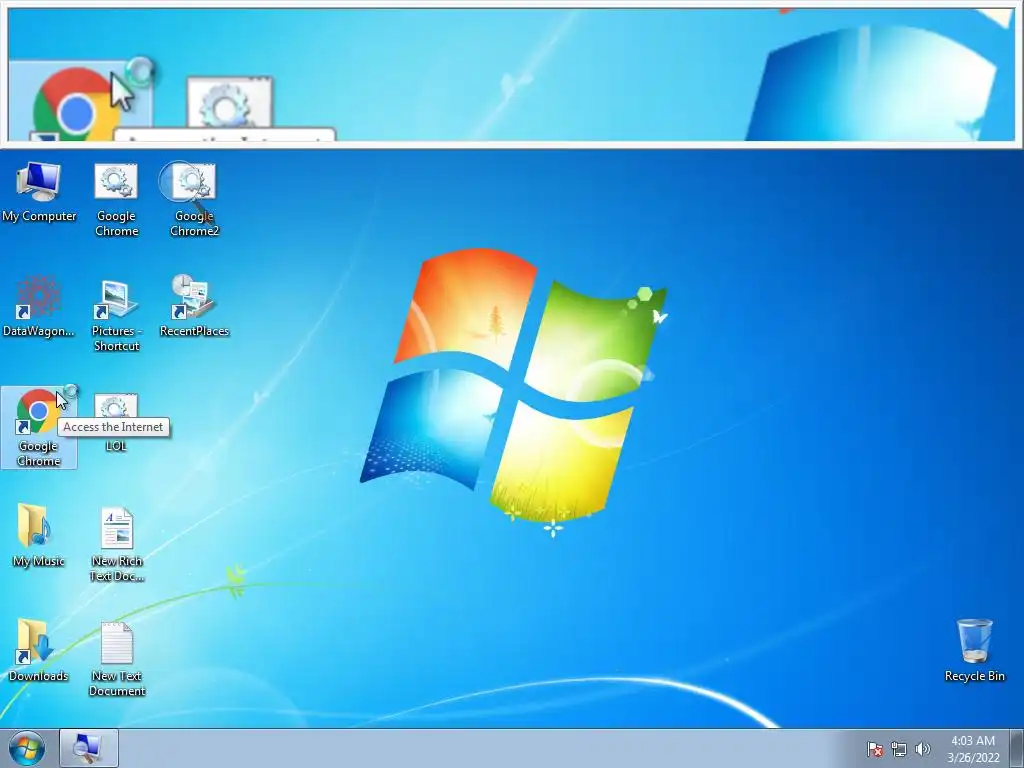
Task: Select the My Computer desktop icon
Action: coord(39,191)
